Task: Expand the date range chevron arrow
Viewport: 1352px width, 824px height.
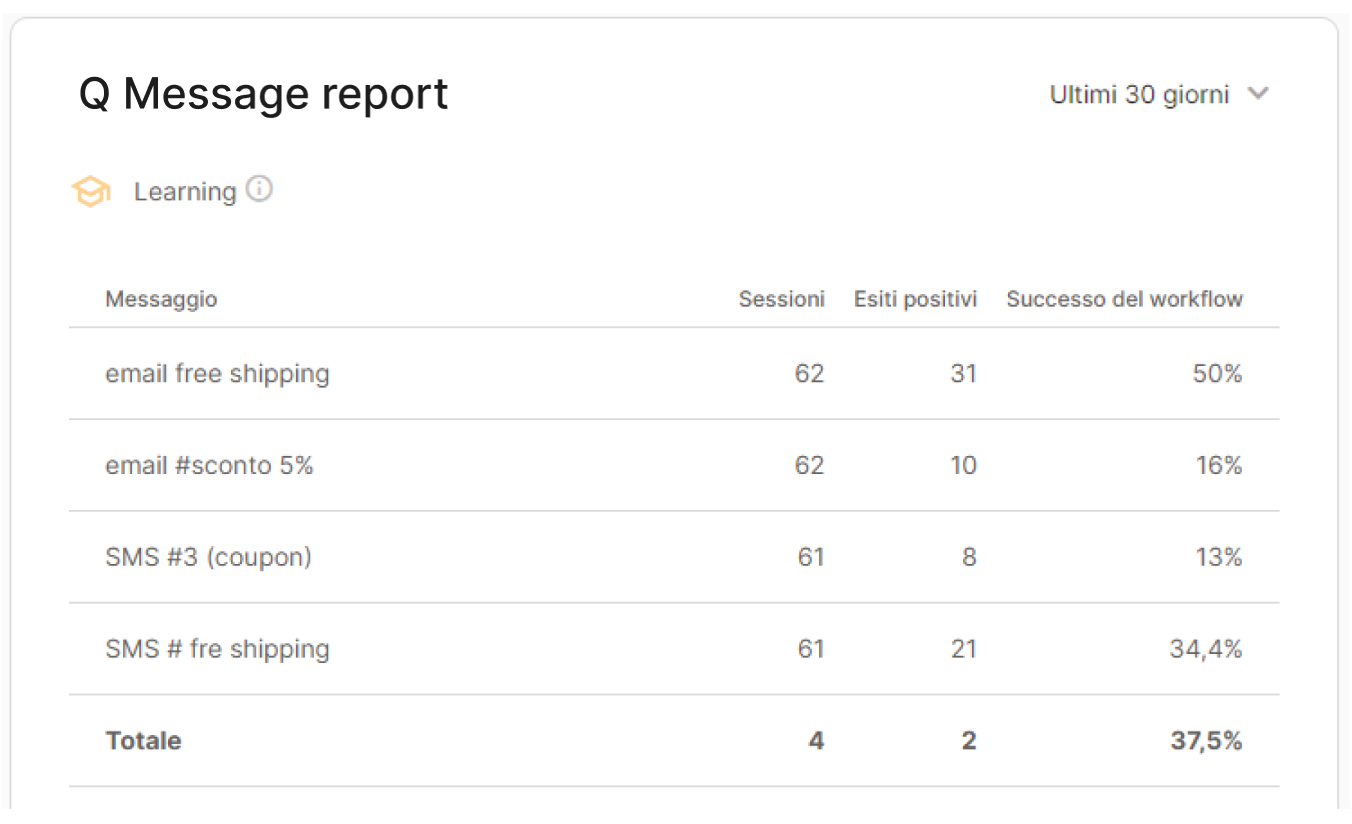Action: pos(1258,94)
